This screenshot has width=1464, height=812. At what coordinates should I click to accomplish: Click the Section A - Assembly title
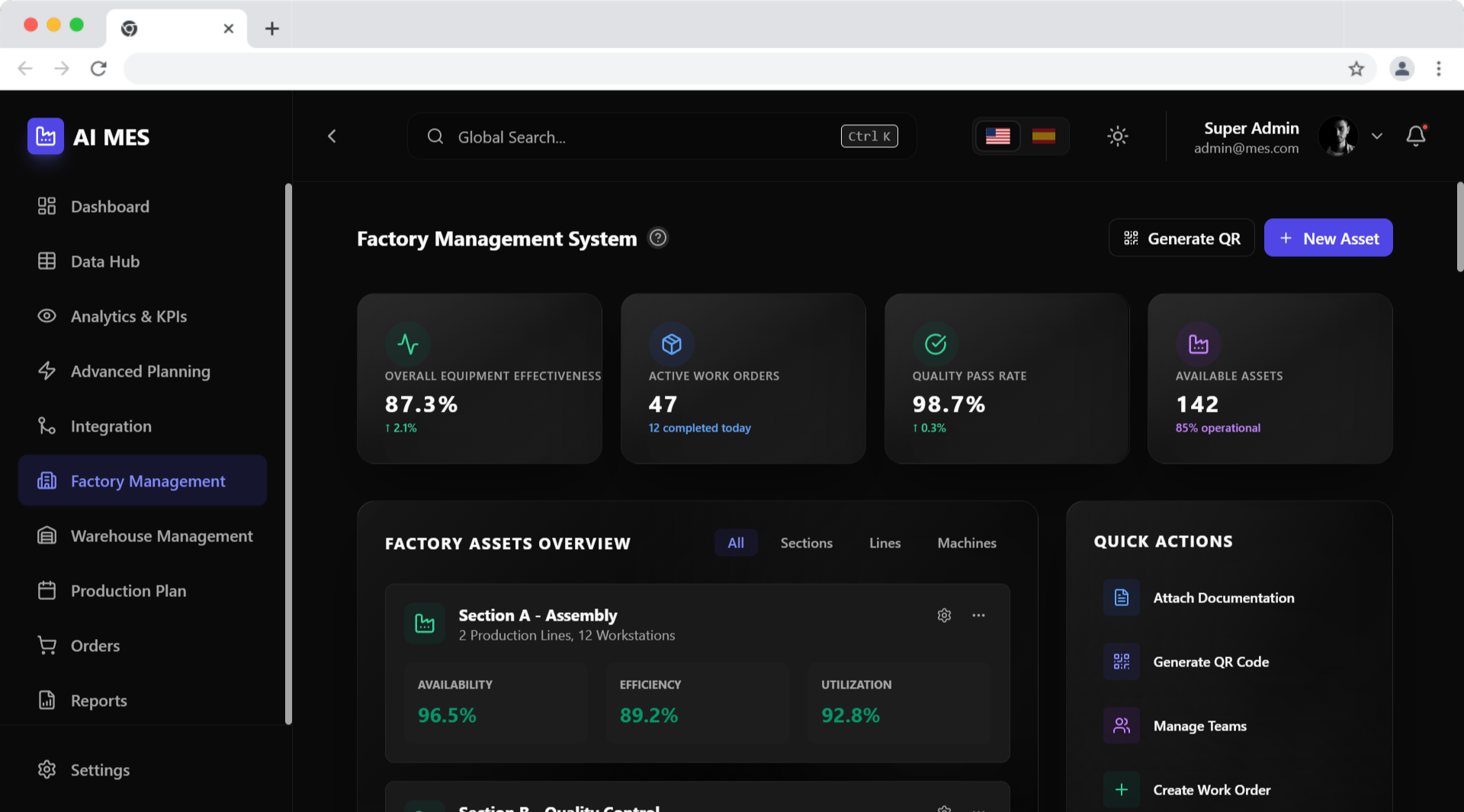pos(538,615)
